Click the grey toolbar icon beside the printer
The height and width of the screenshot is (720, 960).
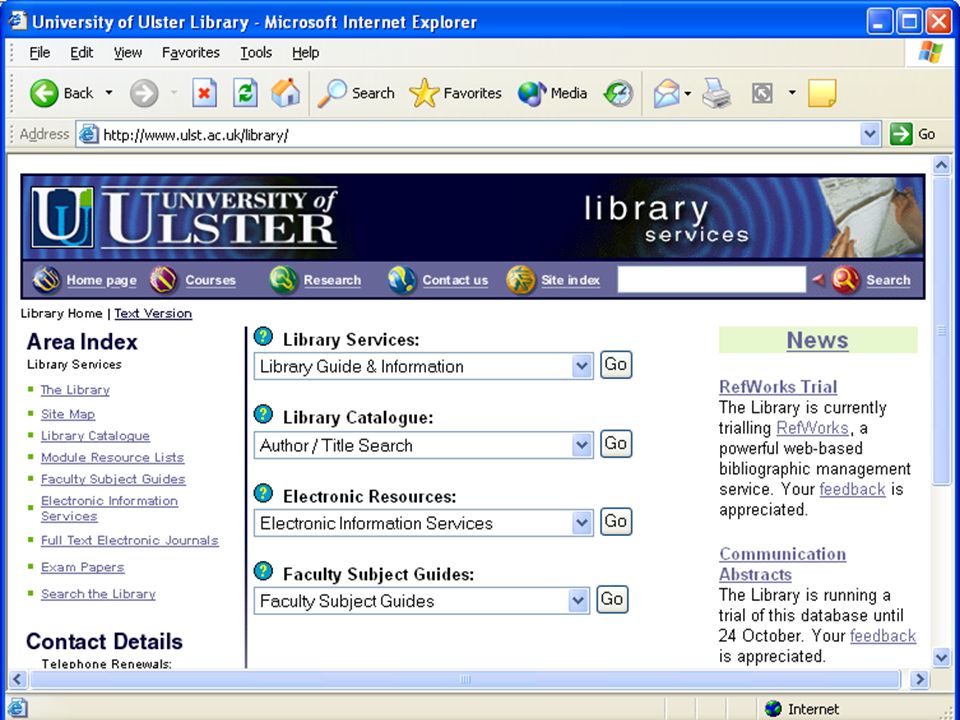coord(762,94)
